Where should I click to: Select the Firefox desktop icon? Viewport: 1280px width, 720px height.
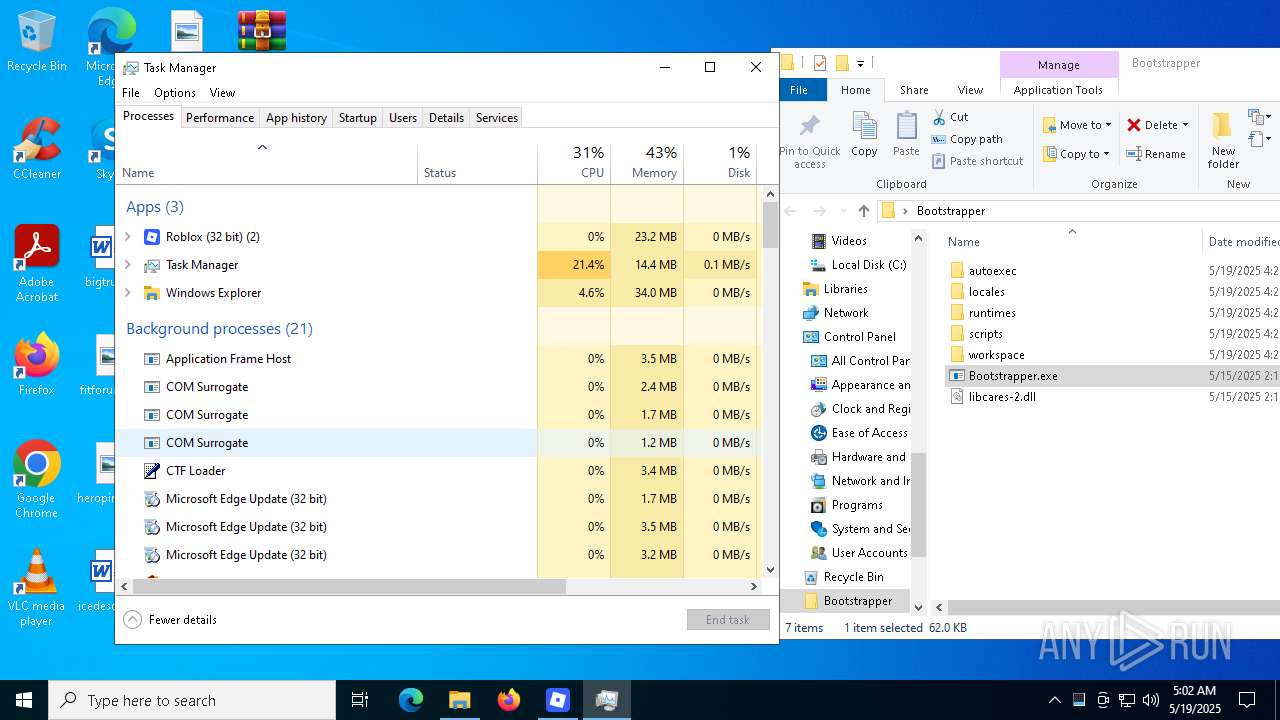pos(36,365)
